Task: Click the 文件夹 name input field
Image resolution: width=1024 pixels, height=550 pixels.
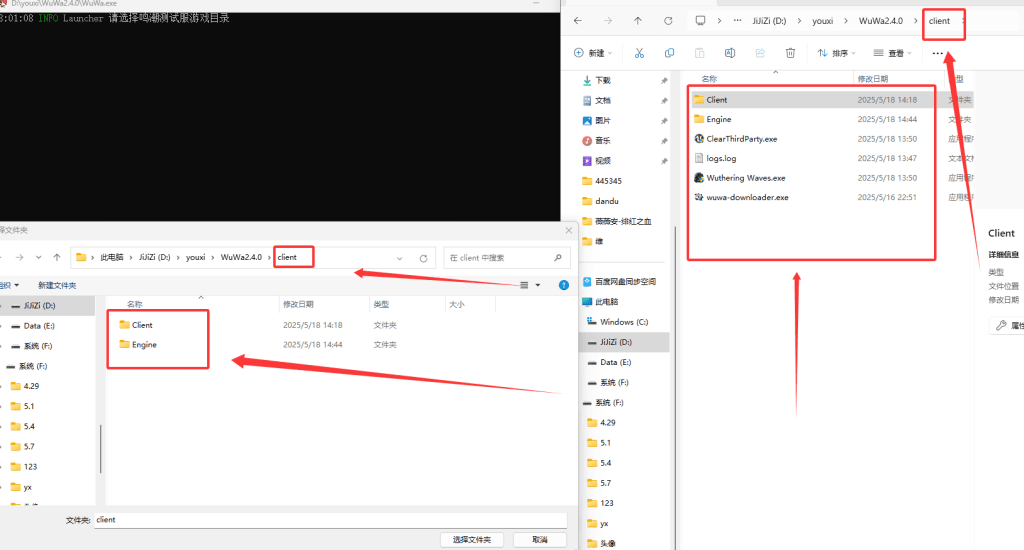Action: click(x=330, y=520)
